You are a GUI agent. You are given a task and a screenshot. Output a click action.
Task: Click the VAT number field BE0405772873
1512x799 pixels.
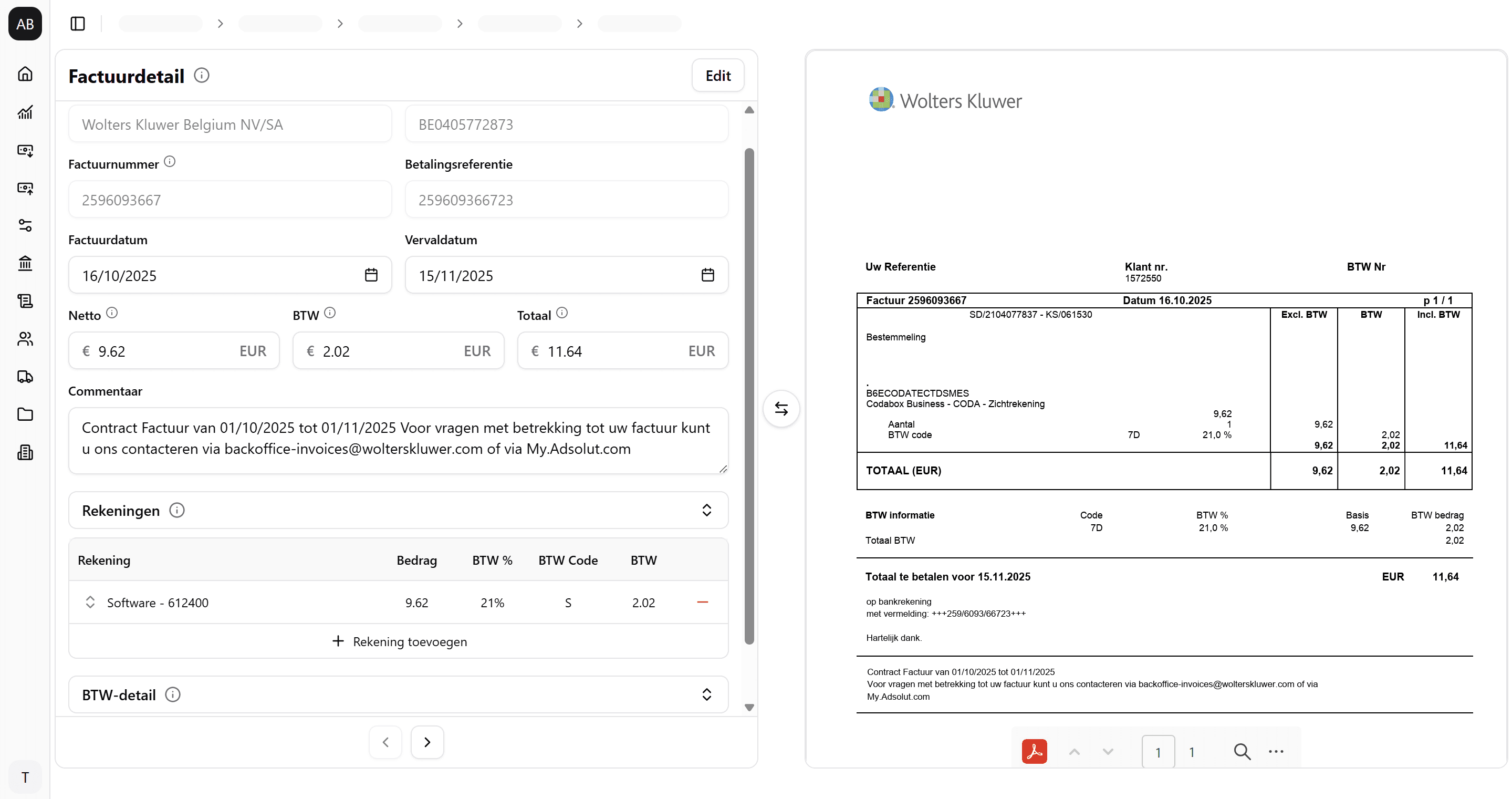pos(567,124)
